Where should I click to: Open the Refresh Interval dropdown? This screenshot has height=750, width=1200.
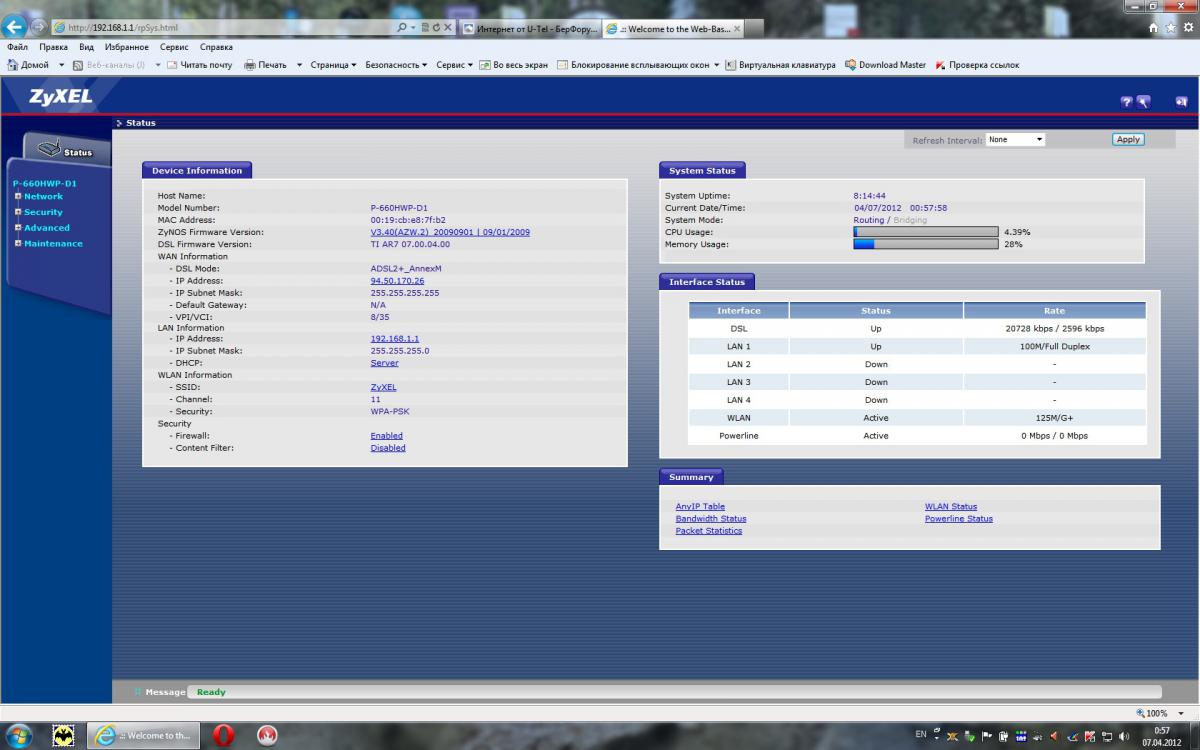click(1015, 140)
